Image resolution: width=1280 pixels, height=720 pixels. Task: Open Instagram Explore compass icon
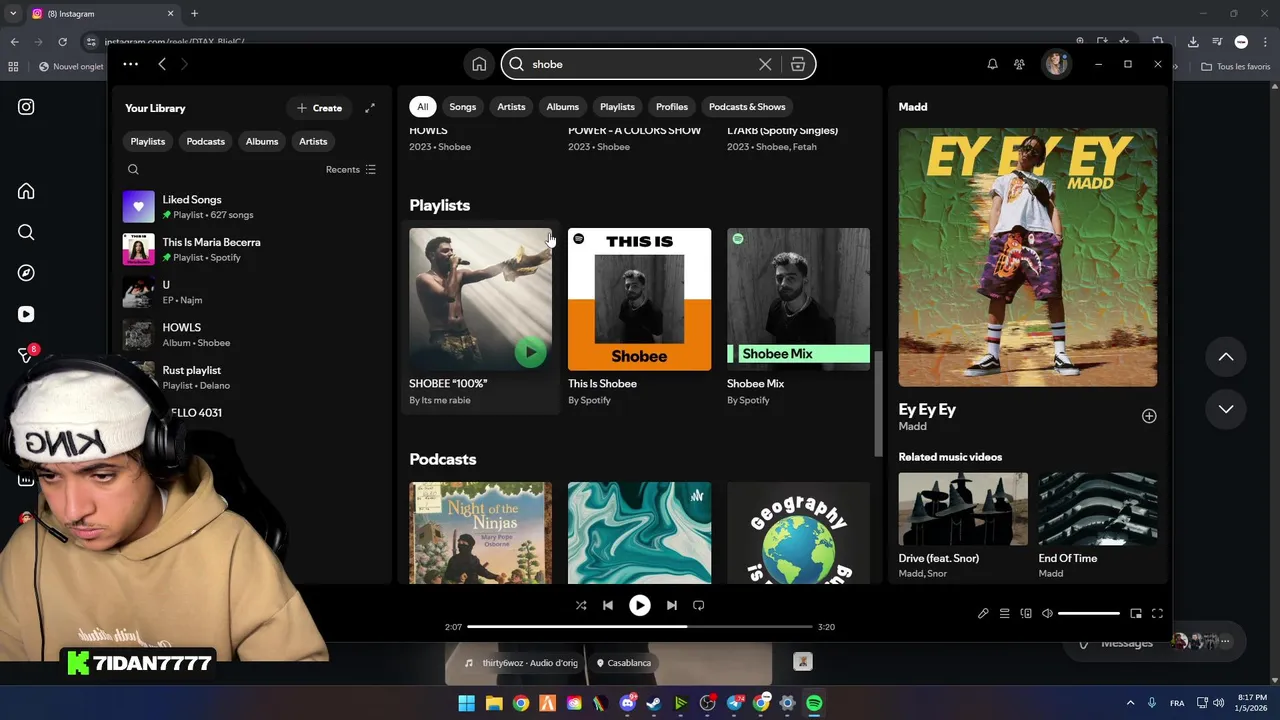(26, 273)
